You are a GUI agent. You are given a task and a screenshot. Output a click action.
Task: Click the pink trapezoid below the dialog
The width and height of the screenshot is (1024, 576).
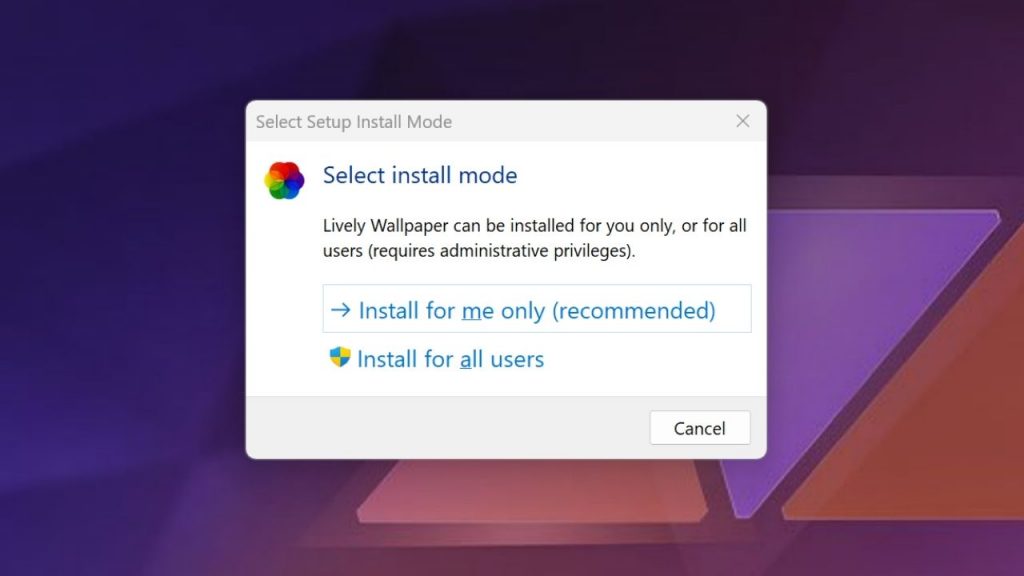[532, 491]
